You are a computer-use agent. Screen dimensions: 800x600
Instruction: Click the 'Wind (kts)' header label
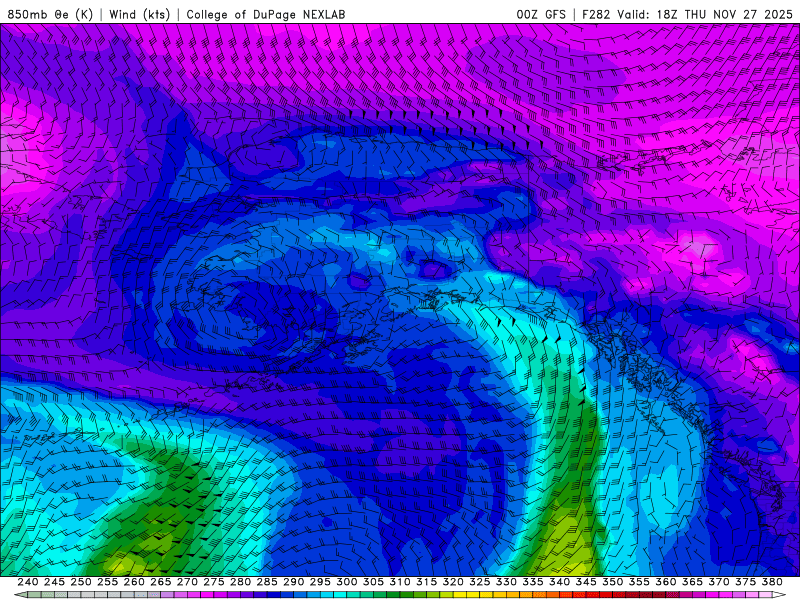[x=139, y=14]
